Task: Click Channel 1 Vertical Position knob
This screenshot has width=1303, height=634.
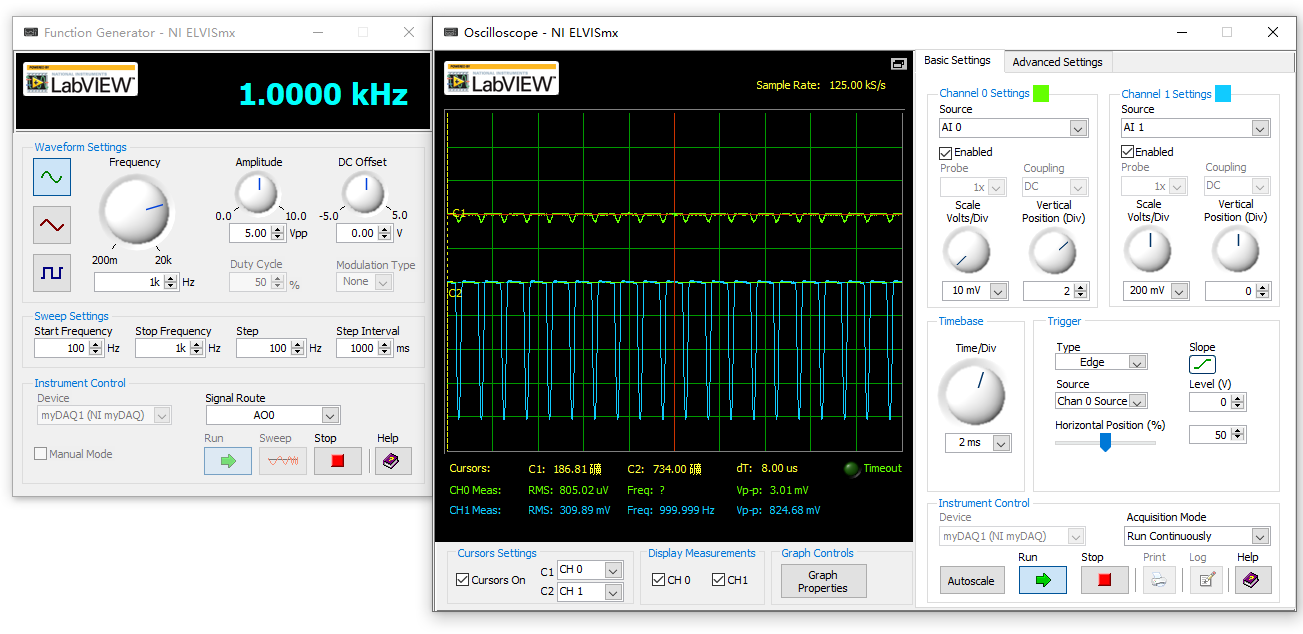Action: [x=1236, y=250]
